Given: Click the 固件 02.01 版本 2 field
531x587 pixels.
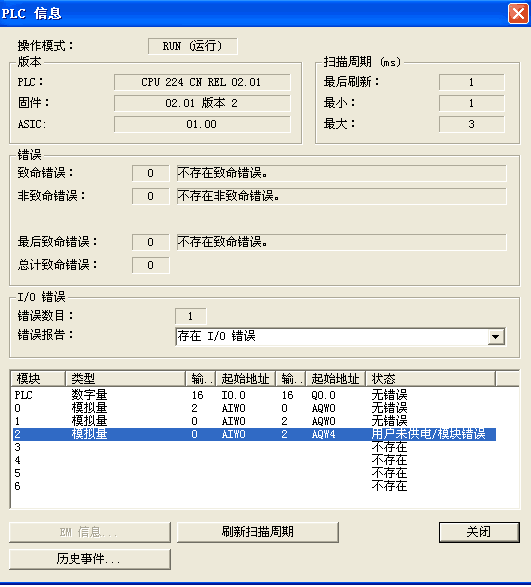Looking at the screenshot, I should click(202, 103).
